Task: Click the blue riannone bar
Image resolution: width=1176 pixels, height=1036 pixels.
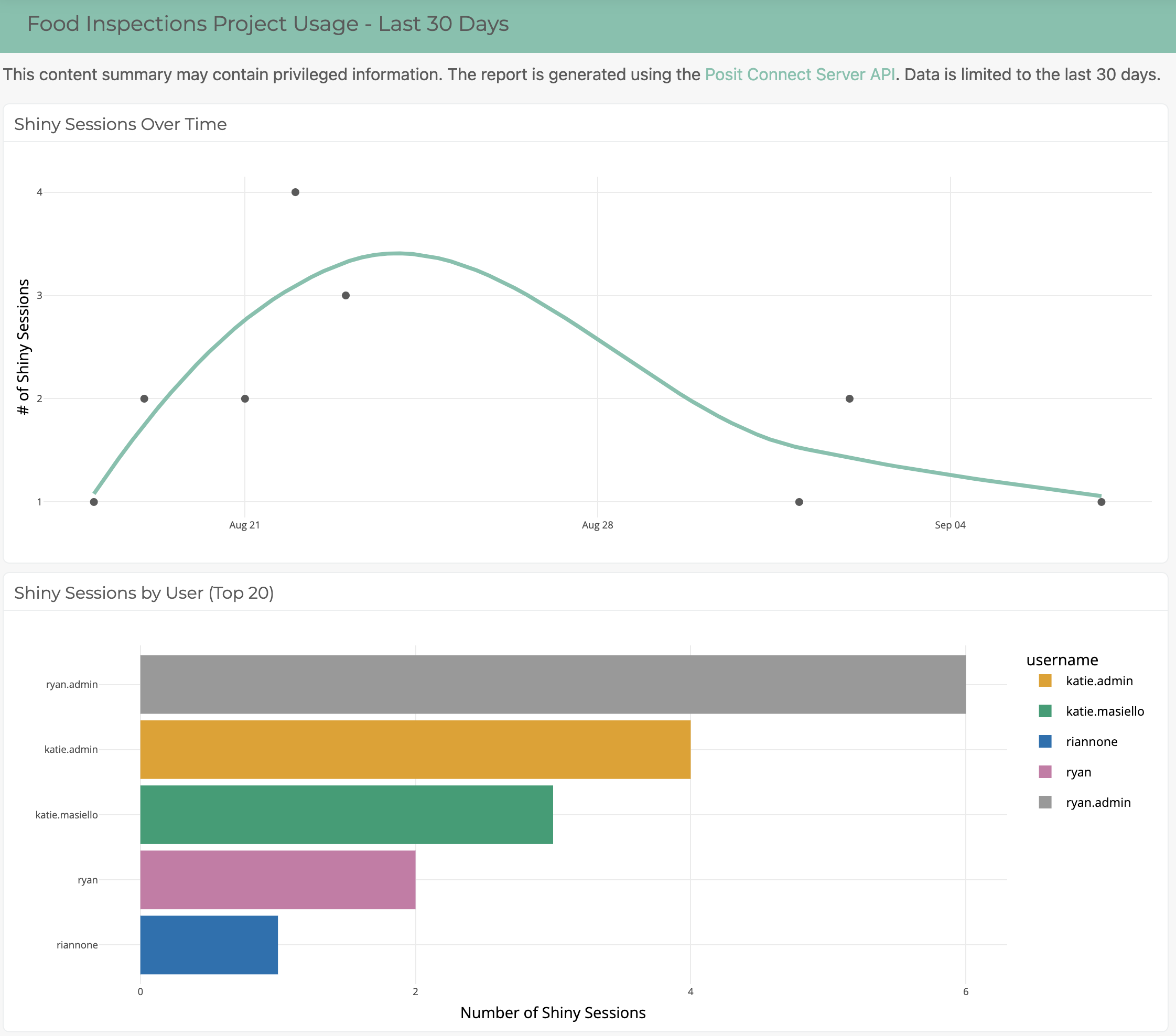Action: 209,945
